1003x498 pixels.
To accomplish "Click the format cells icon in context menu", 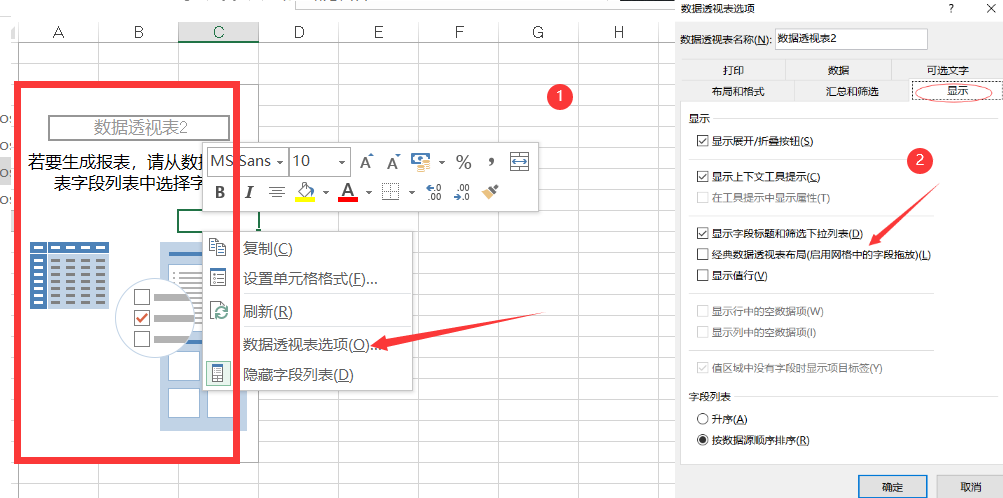I will coord(218,278).
